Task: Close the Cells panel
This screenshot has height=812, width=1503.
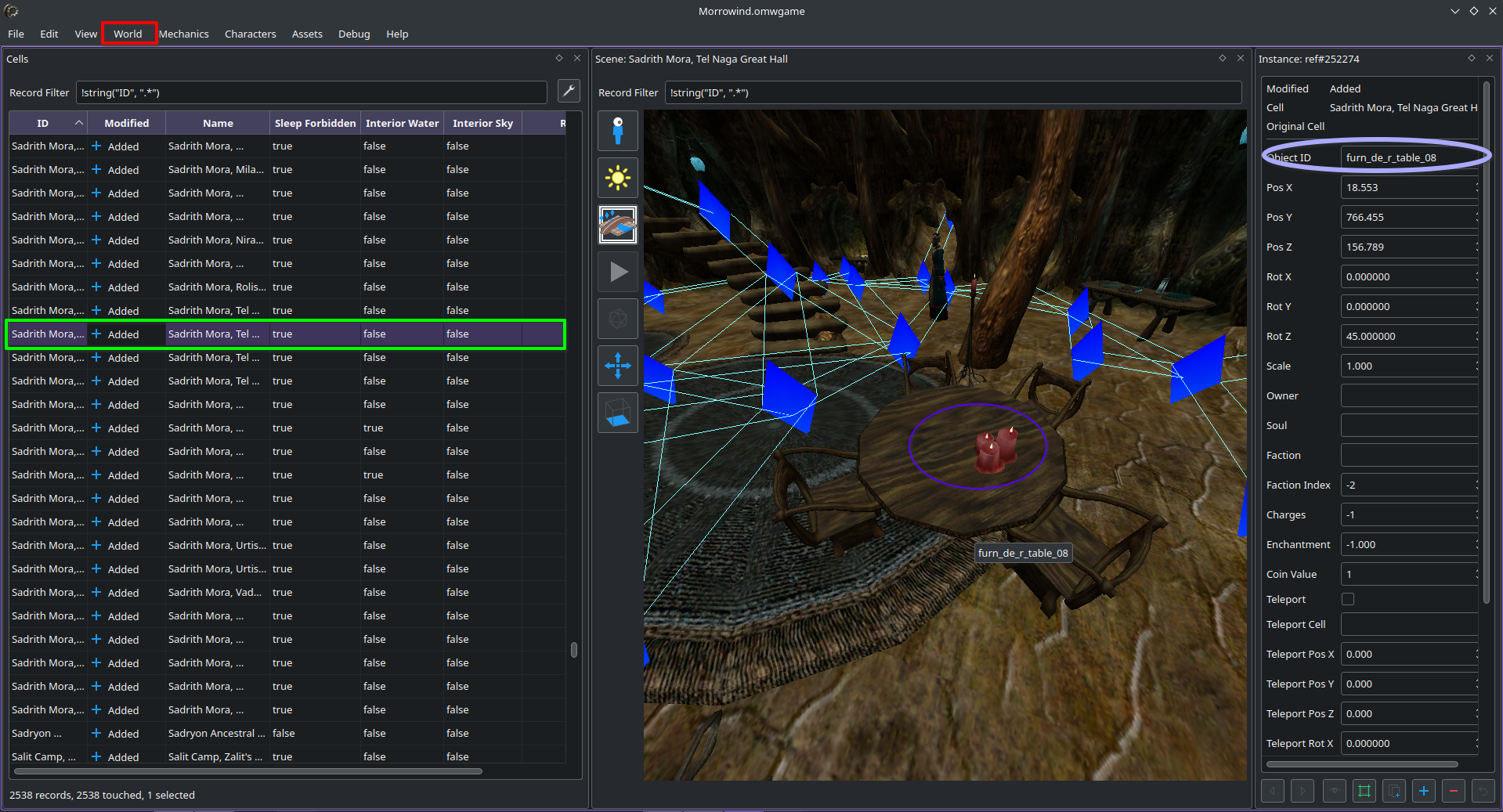Action: pos(577,58)
